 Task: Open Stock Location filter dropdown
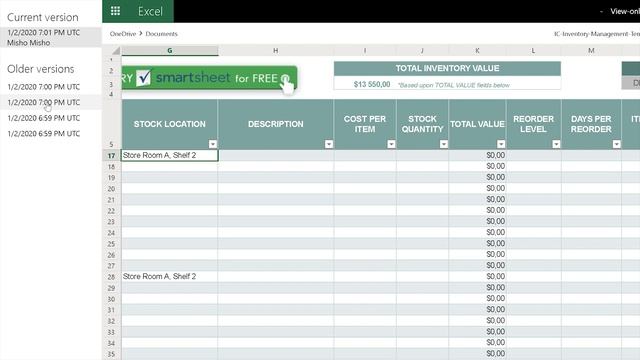(213, 144)
